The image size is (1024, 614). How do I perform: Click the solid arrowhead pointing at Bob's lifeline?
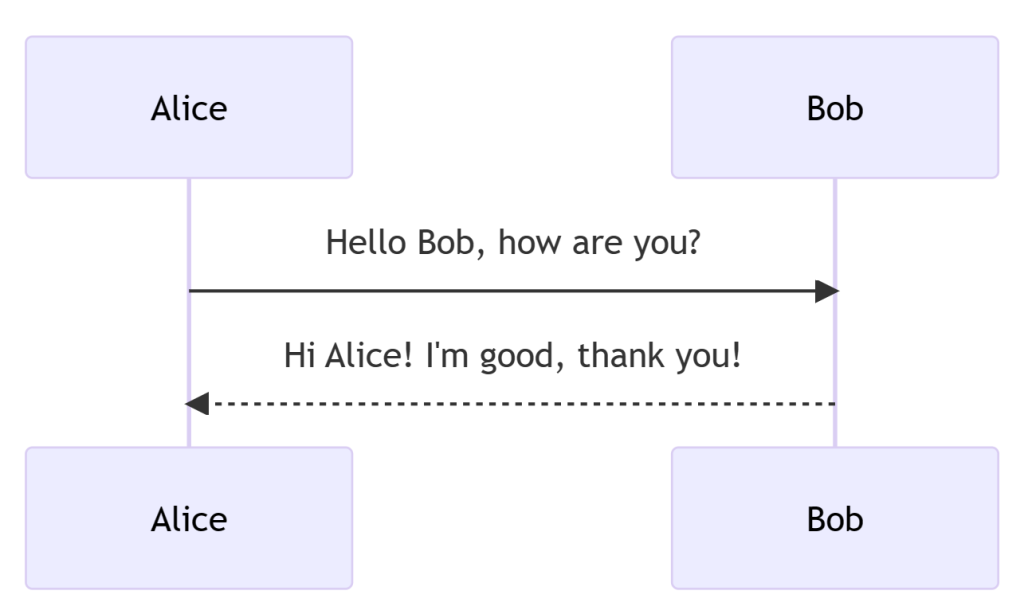pos(826,291)
